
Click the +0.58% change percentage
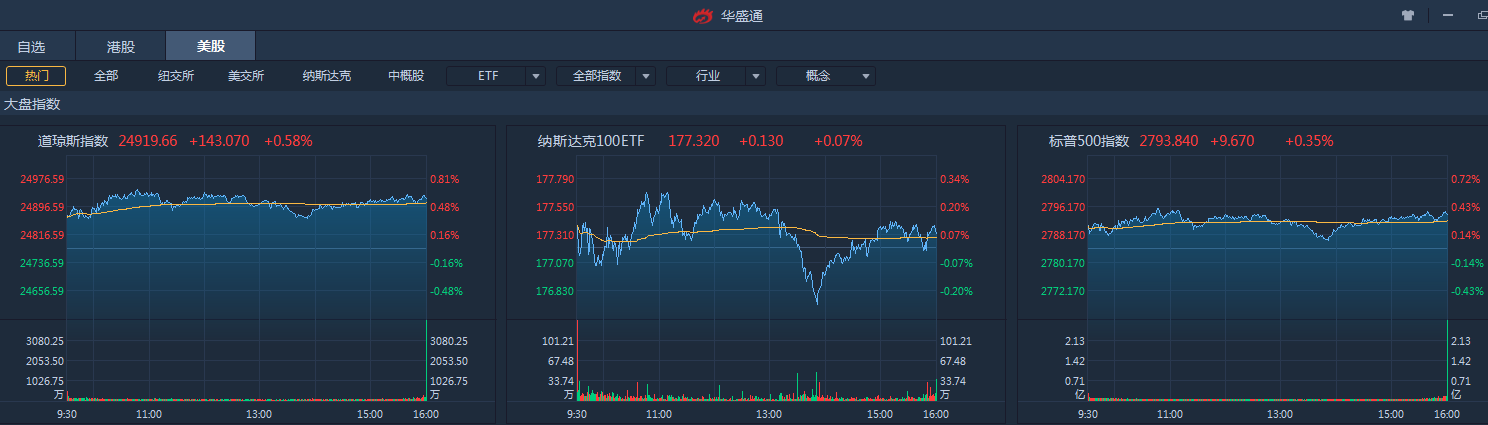click(x=288, y=141)
